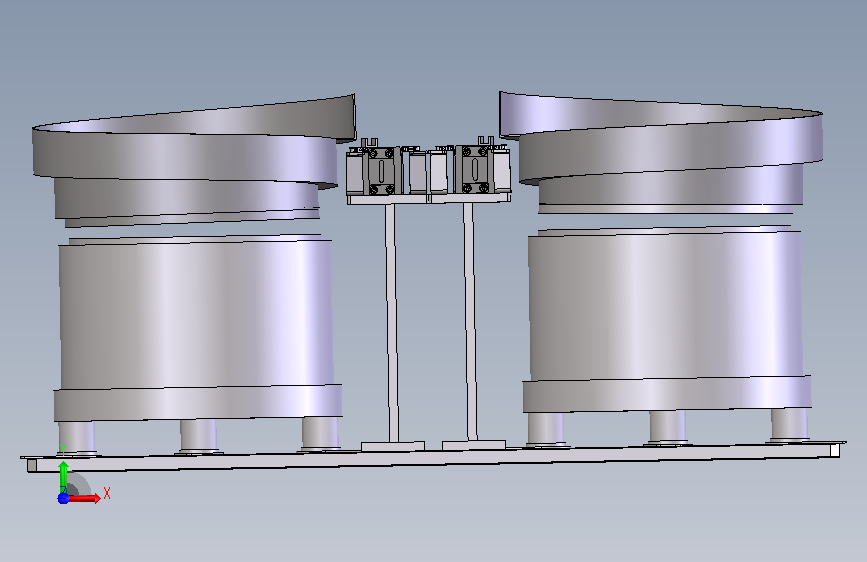Select left post's foot pad on base plate

pyautogui.click(x=393, y=446)
